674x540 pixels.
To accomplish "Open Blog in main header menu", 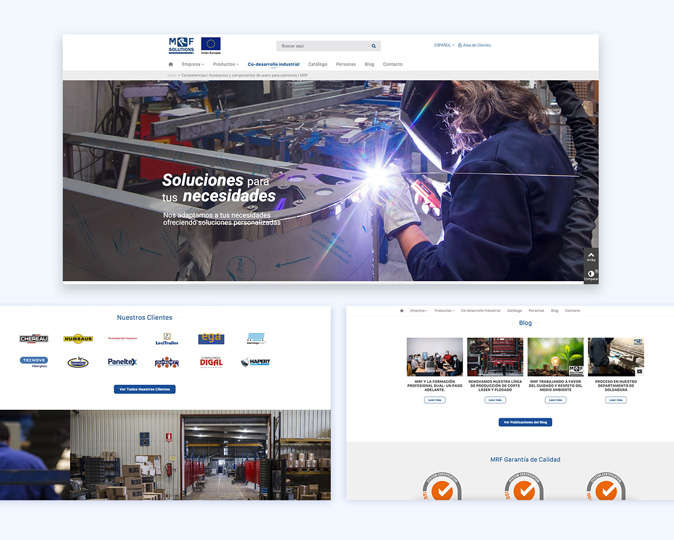I will click(x=369, y=64).
